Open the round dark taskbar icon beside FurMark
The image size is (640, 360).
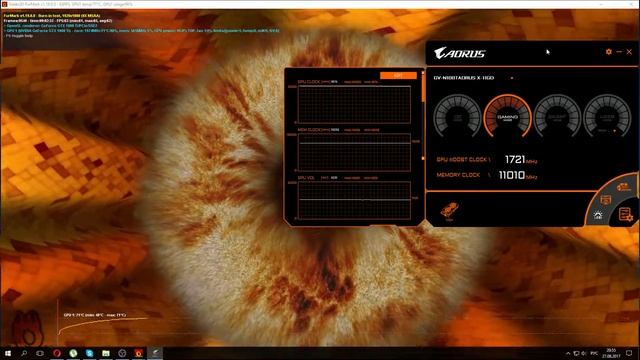point(122,353)
